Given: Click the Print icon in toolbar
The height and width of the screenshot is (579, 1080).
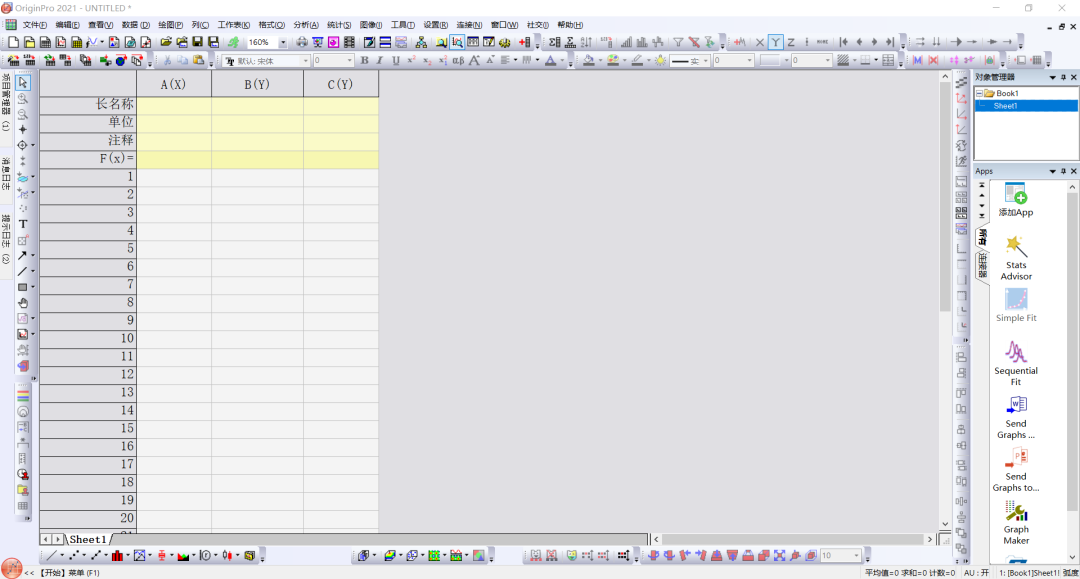Looking at the screenshot, I should [302, 43].
